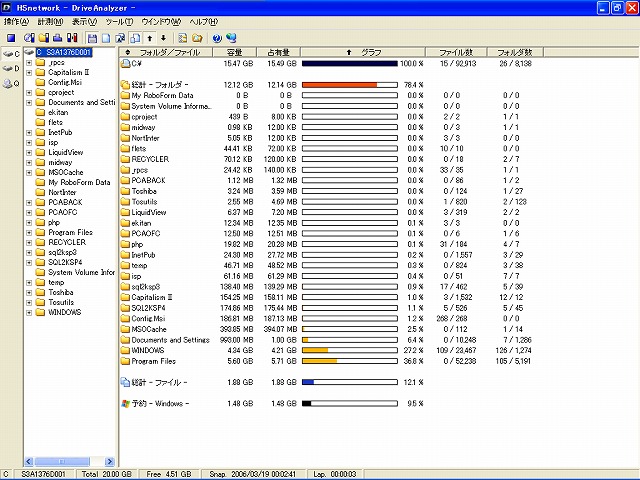Select the S3A1376D001 root node in tree

click(x=64, y=52)
